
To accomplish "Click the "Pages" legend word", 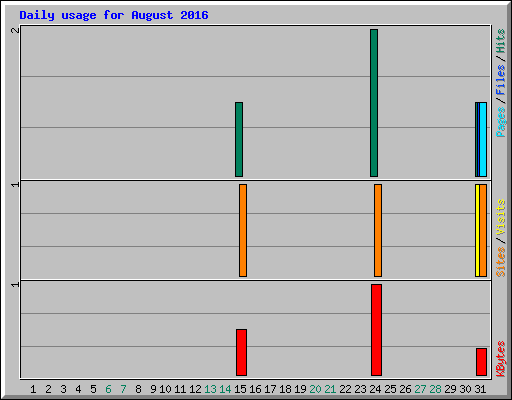I will [501, 122].
